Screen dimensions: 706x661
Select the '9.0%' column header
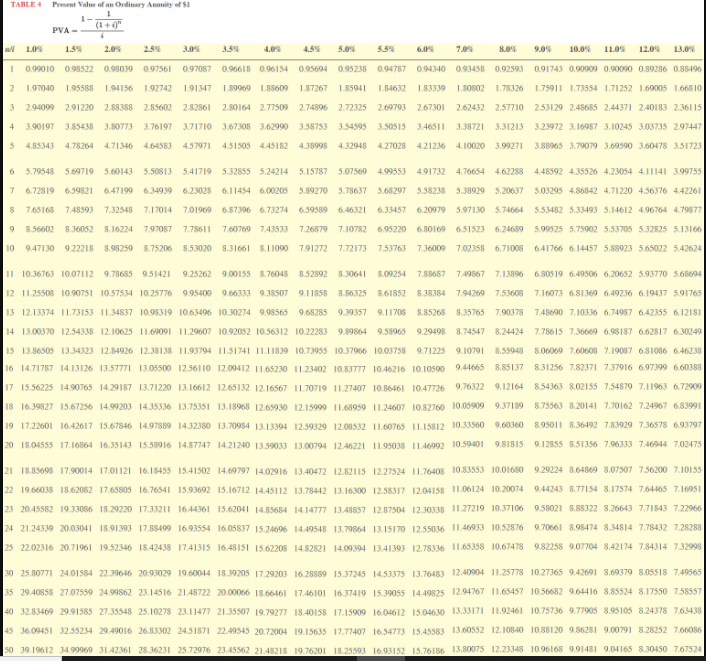click(x=543, y=49)
